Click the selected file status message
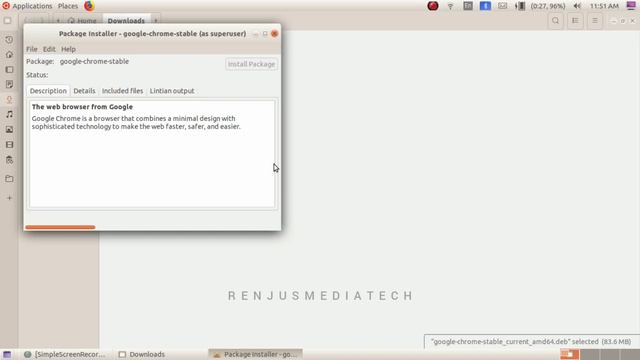 tap(531, 342)
